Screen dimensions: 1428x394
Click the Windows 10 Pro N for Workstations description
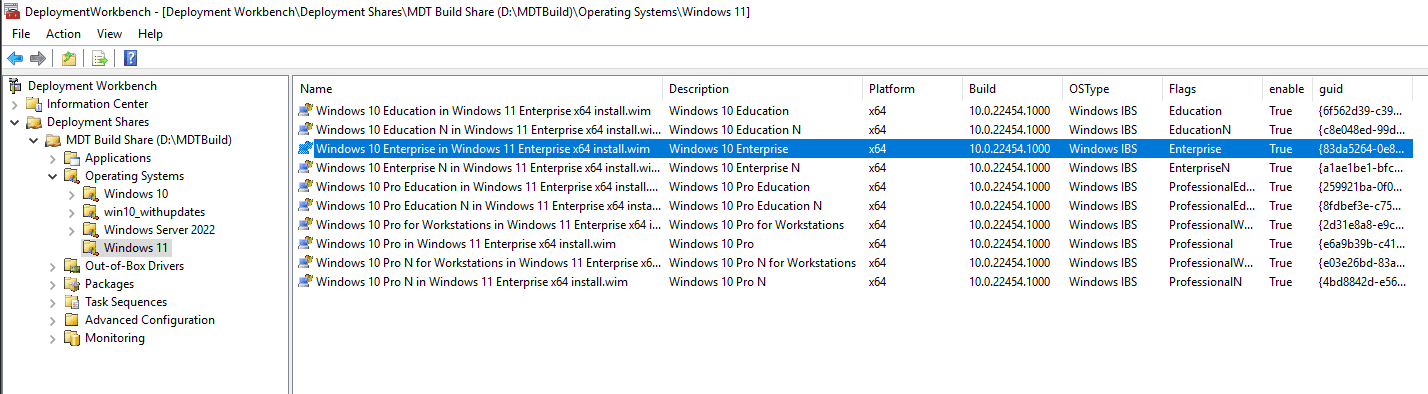(x=762, y=263)
